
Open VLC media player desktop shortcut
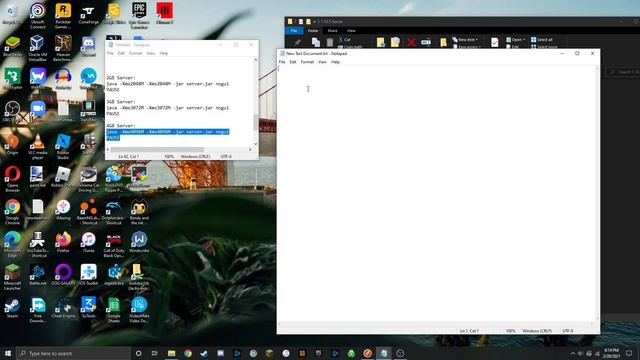coord(38,146)
